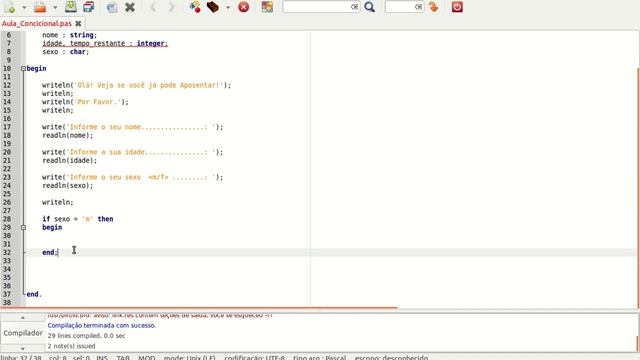This screenshot has height=360, width=640.
Task: Clear the toolbar search field
Action: [x=355, y=7]
